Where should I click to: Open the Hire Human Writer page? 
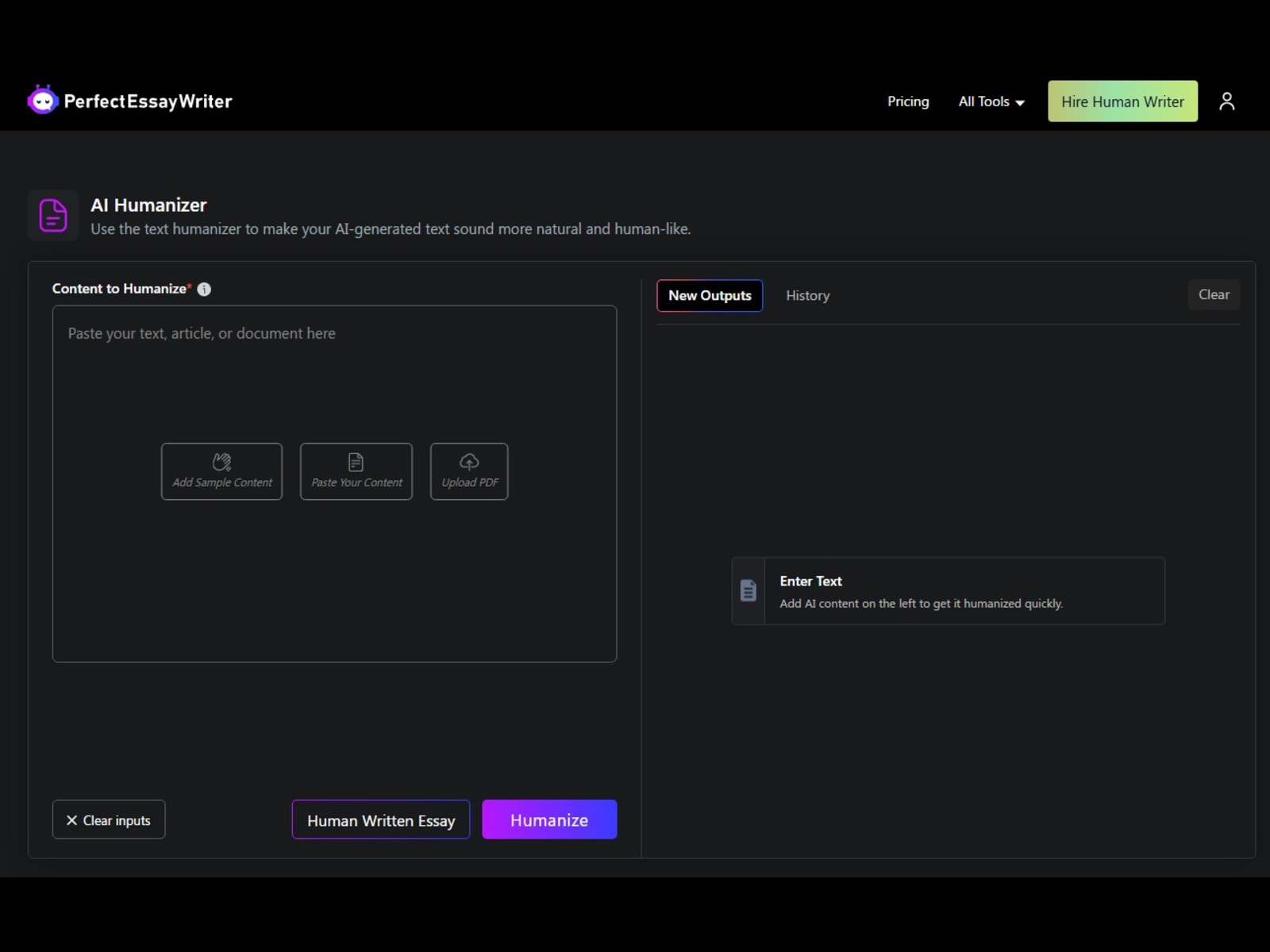[1122, 102]
